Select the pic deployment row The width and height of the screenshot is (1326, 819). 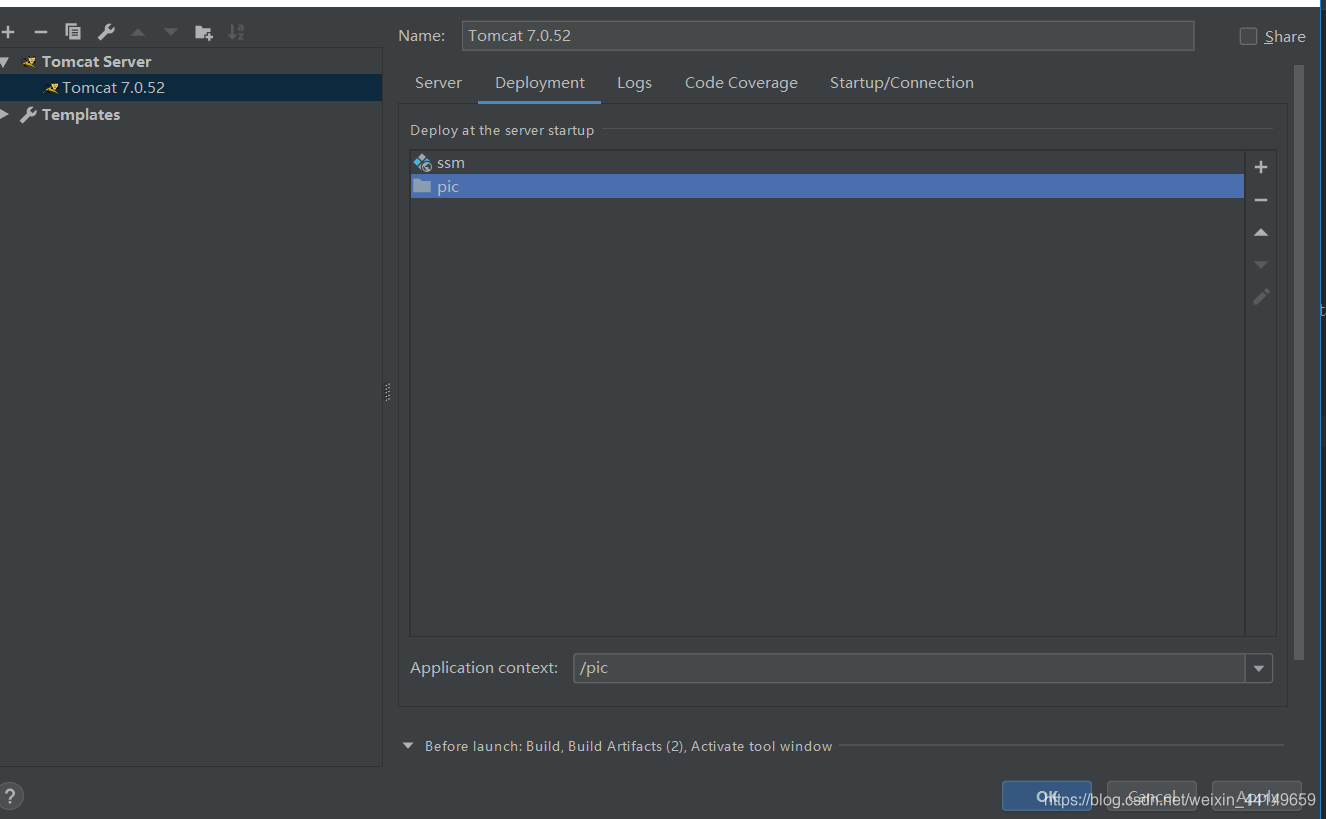[x=827, y=186]
